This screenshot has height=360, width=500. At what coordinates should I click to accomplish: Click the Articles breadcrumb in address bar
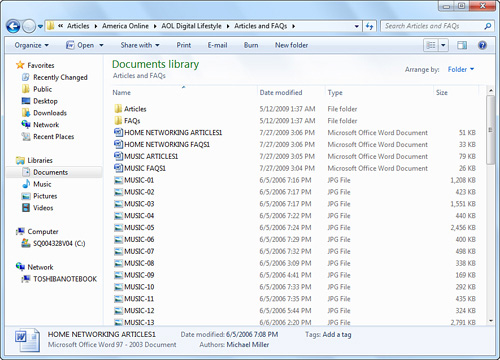[x=78, y=26]
